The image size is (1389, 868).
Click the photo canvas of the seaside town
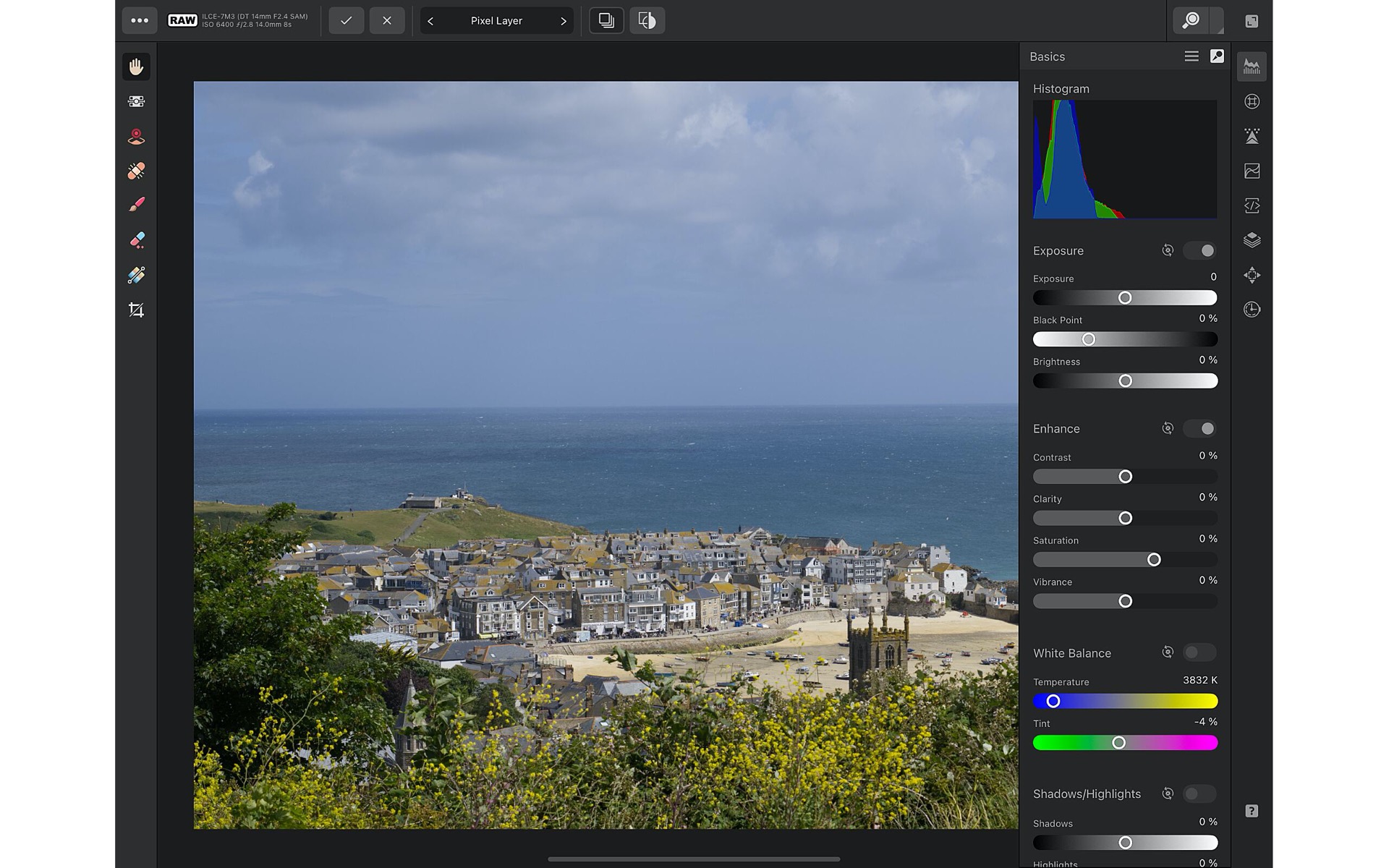pos(606,455)
